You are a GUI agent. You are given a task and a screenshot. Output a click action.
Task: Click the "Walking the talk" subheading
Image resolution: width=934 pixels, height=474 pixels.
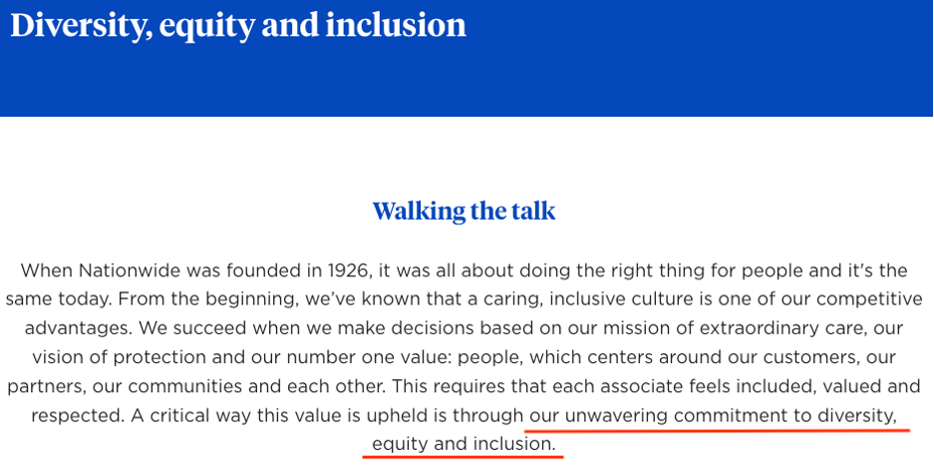tap(464, 212)
